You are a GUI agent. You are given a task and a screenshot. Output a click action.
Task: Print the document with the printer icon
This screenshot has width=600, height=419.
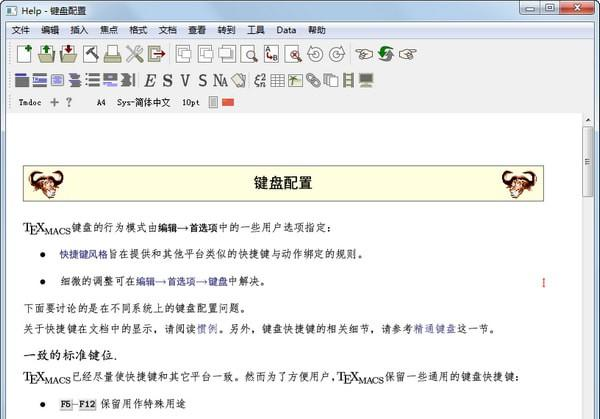coord(112,54)
